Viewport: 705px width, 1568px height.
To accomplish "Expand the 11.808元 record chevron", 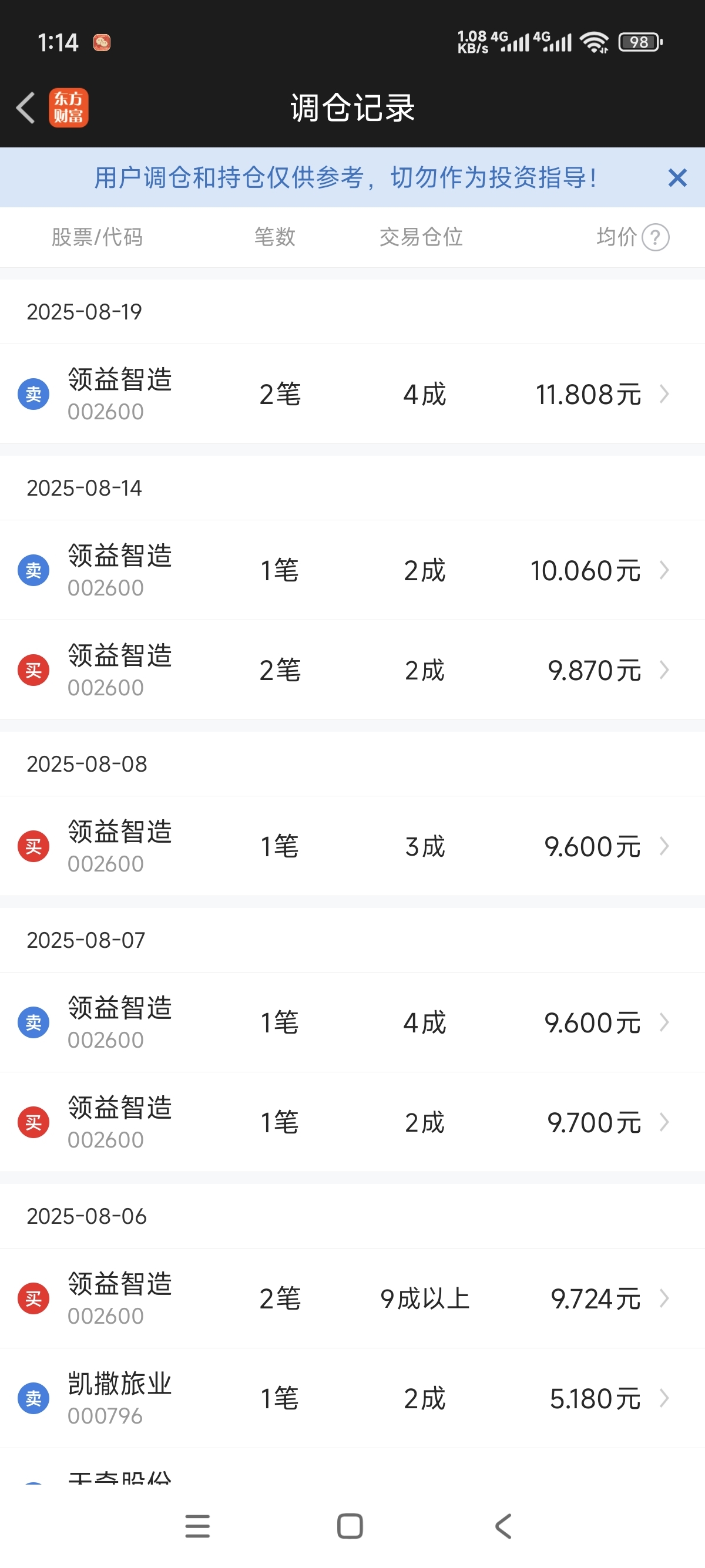I will [664, 394].
